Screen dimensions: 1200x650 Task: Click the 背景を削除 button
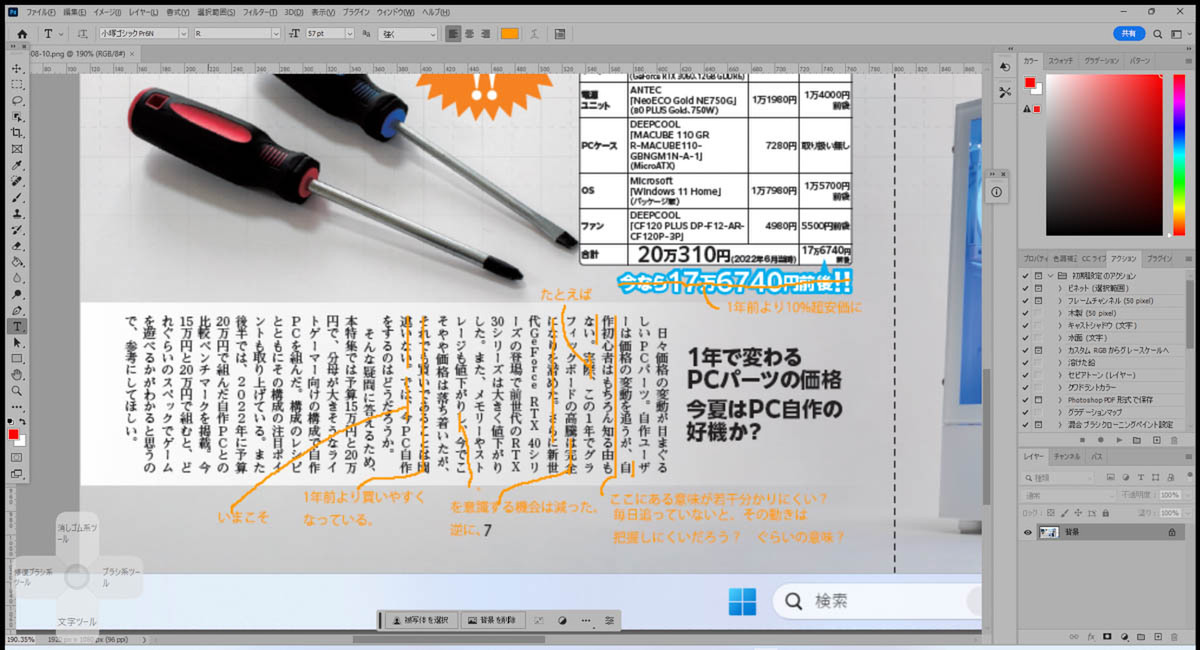click(x=491, y=620)
